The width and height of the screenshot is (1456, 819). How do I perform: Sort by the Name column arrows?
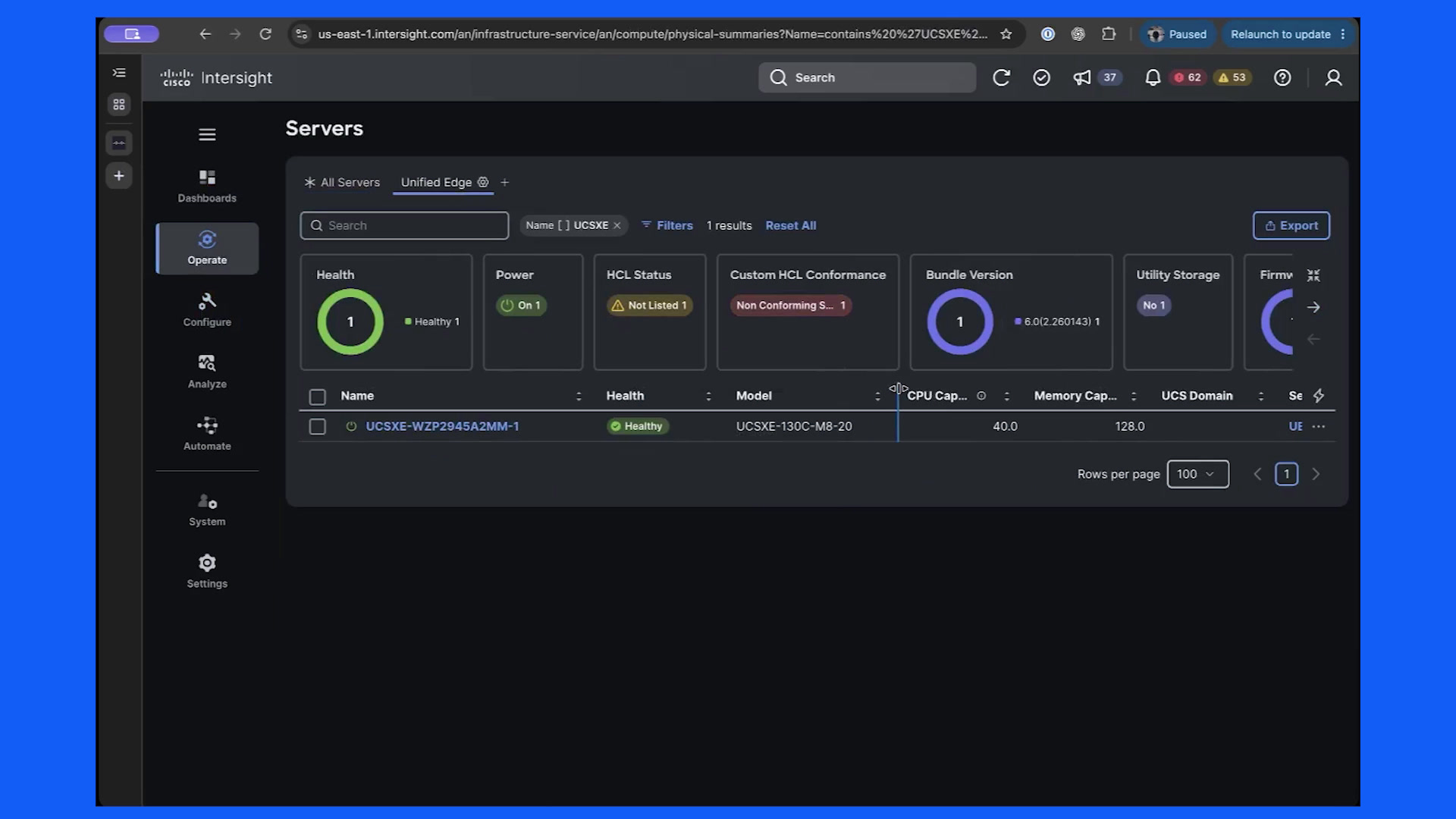coord(579,396)
